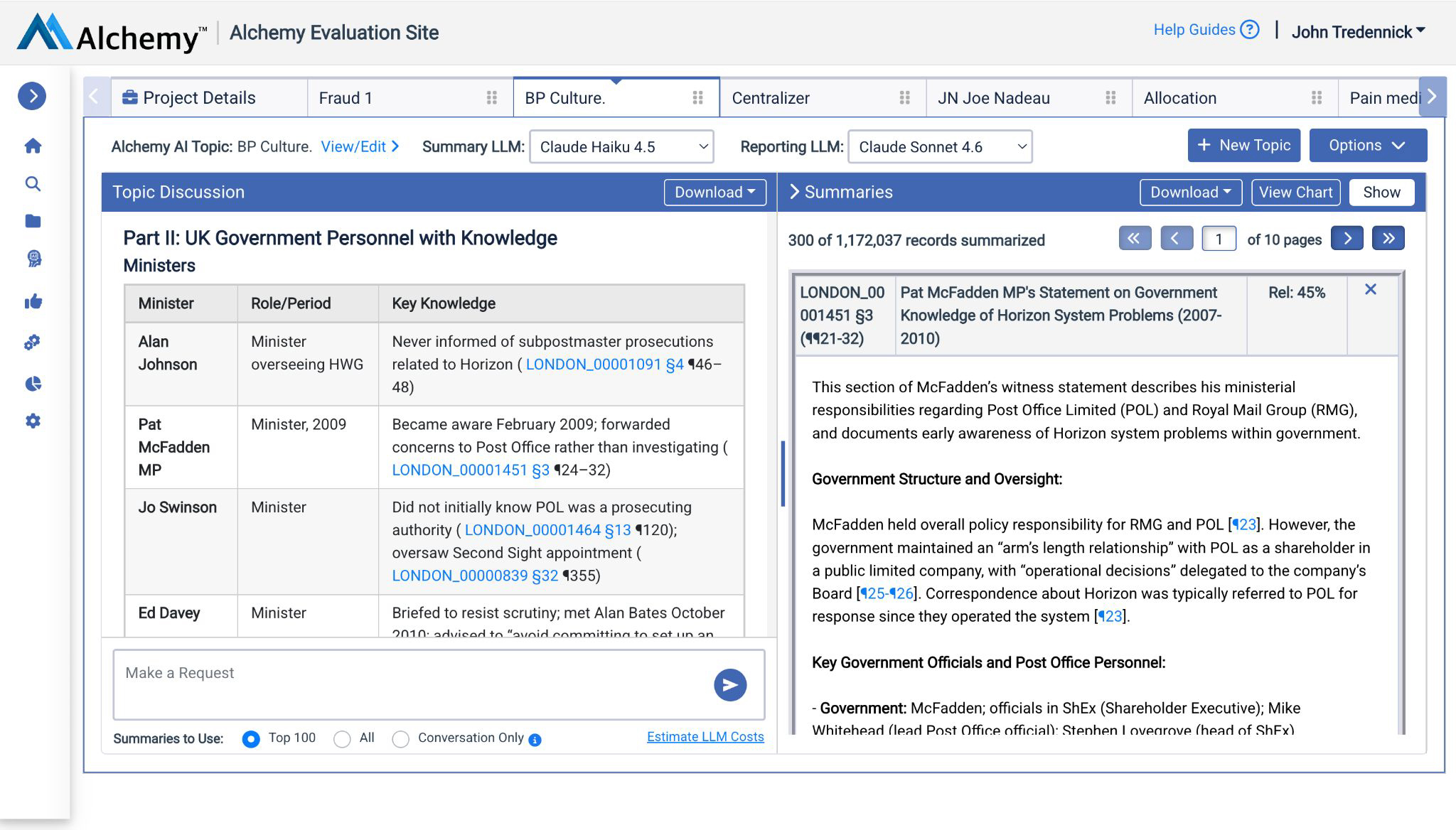This screenshot has height=830, width=1456.
Task: Choose the Conversation Only radio option
Action: (x=400, y=739)
